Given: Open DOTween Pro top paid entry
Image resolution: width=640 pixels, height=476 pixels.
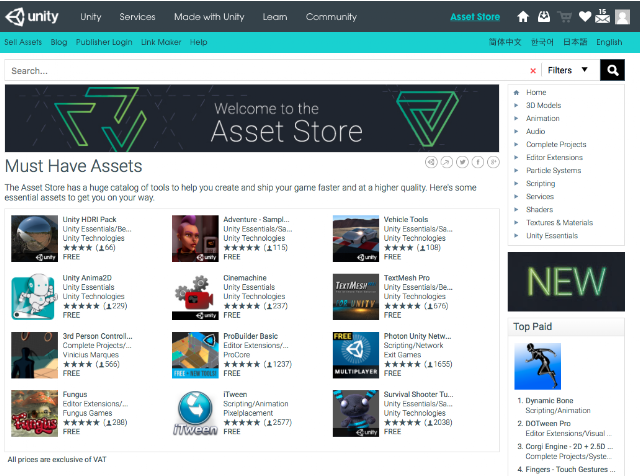Looking at the screenshot, I should [x=548, y=423].
